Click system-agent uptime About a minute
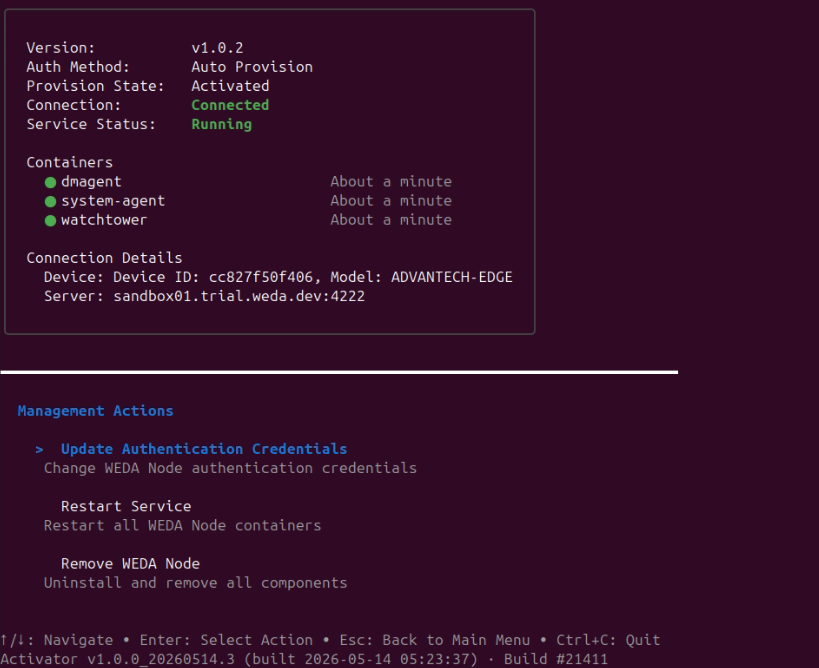819x668 pixels. click(x=391, y=201)
